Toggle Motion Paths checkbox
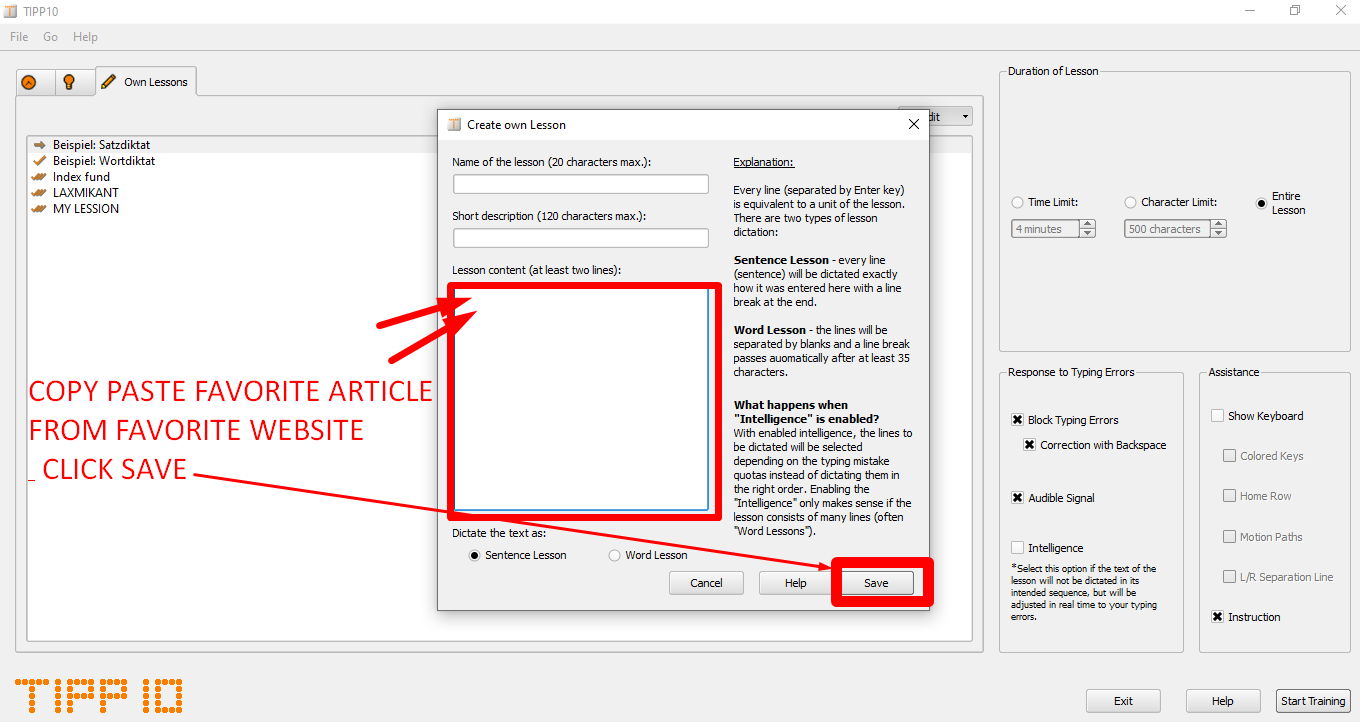The image size is (1360, 722). (1230, 537)
